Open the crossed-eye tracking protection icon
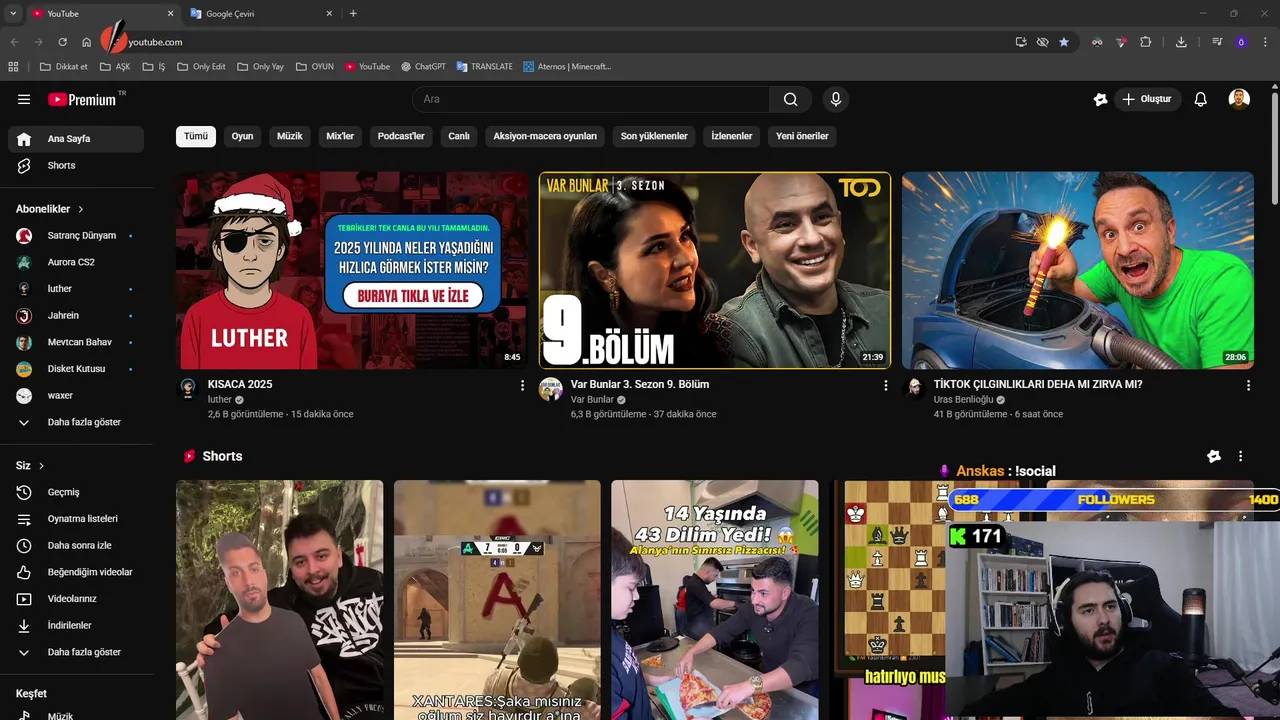Screen dimensions: 1280x720 coord(1043,42)
